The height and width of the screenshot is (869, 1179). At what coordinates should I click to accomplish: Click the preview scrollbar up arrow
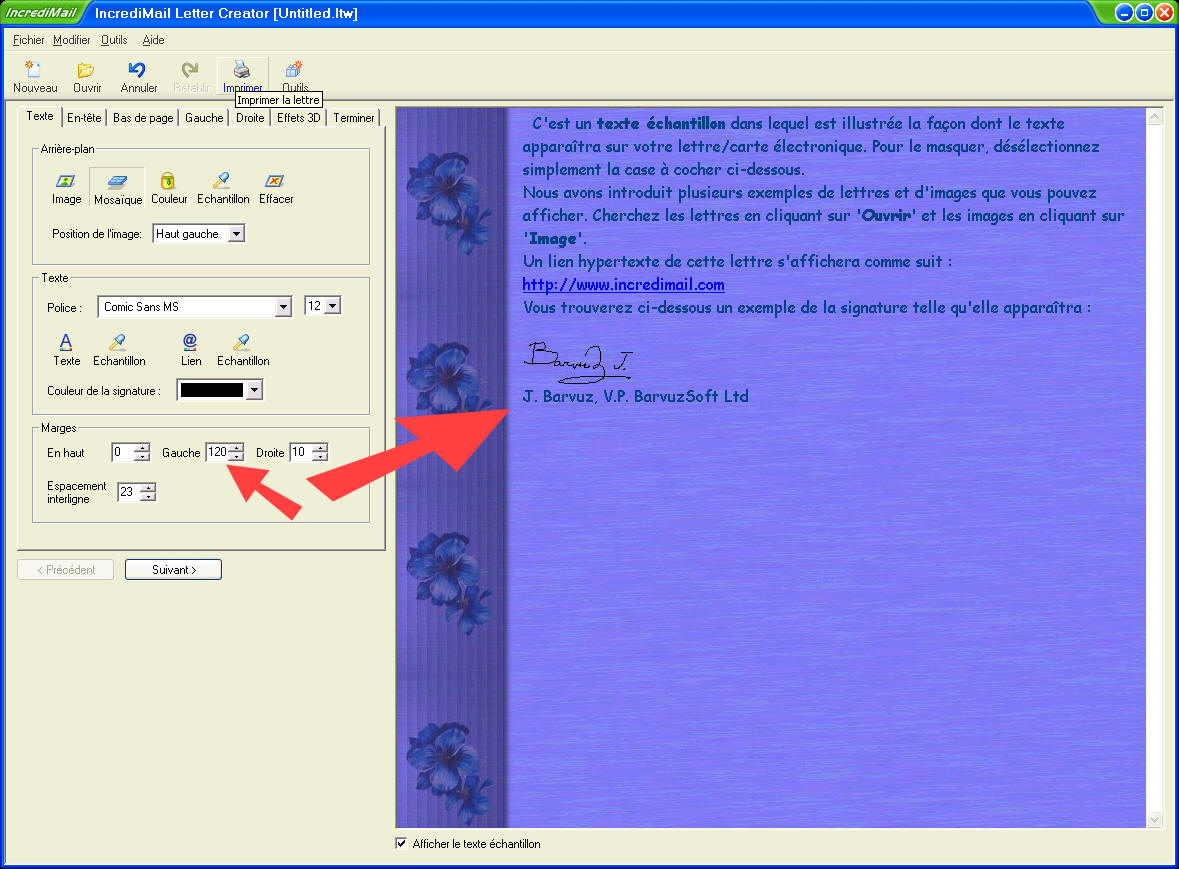(x=1155, y=117)
